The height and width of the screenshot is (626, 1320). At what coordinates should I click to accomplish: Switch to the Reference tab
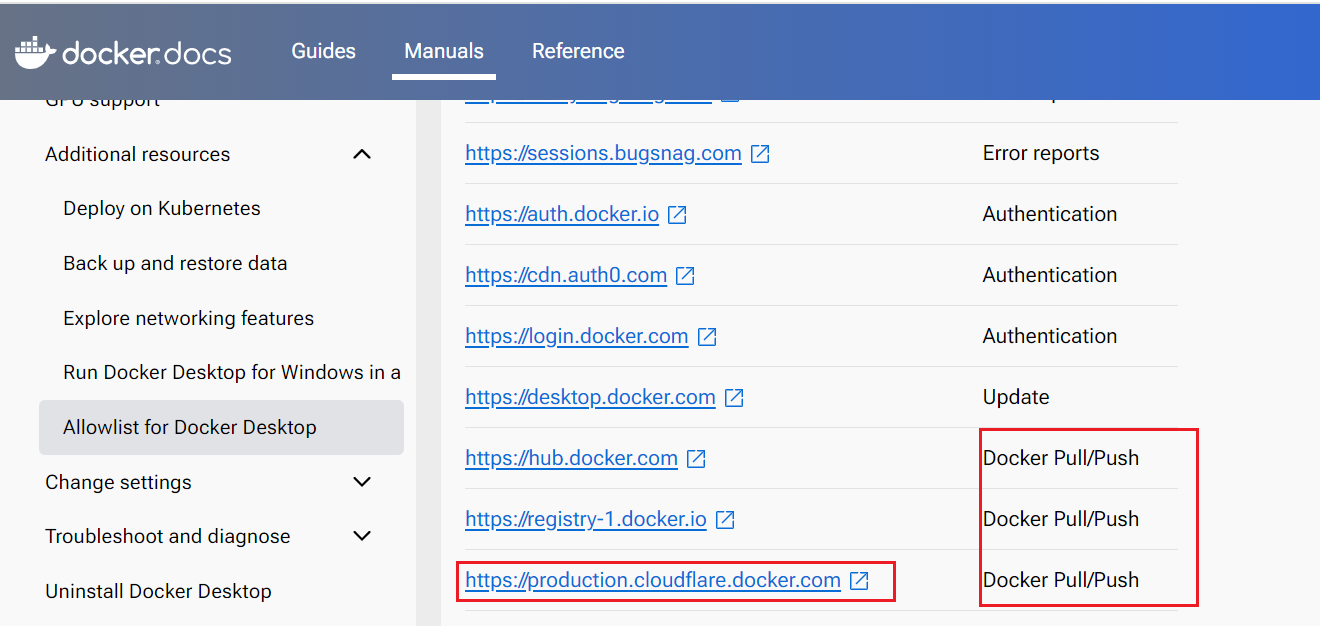578,51
